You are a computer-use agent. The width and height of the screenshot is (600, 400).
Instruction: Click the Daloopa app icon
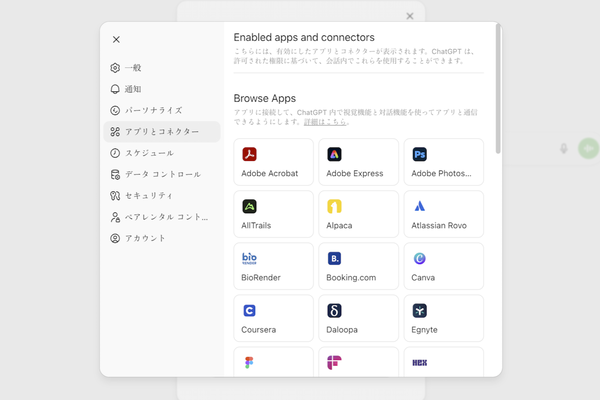pyautogui.click(x=334, y=310)
